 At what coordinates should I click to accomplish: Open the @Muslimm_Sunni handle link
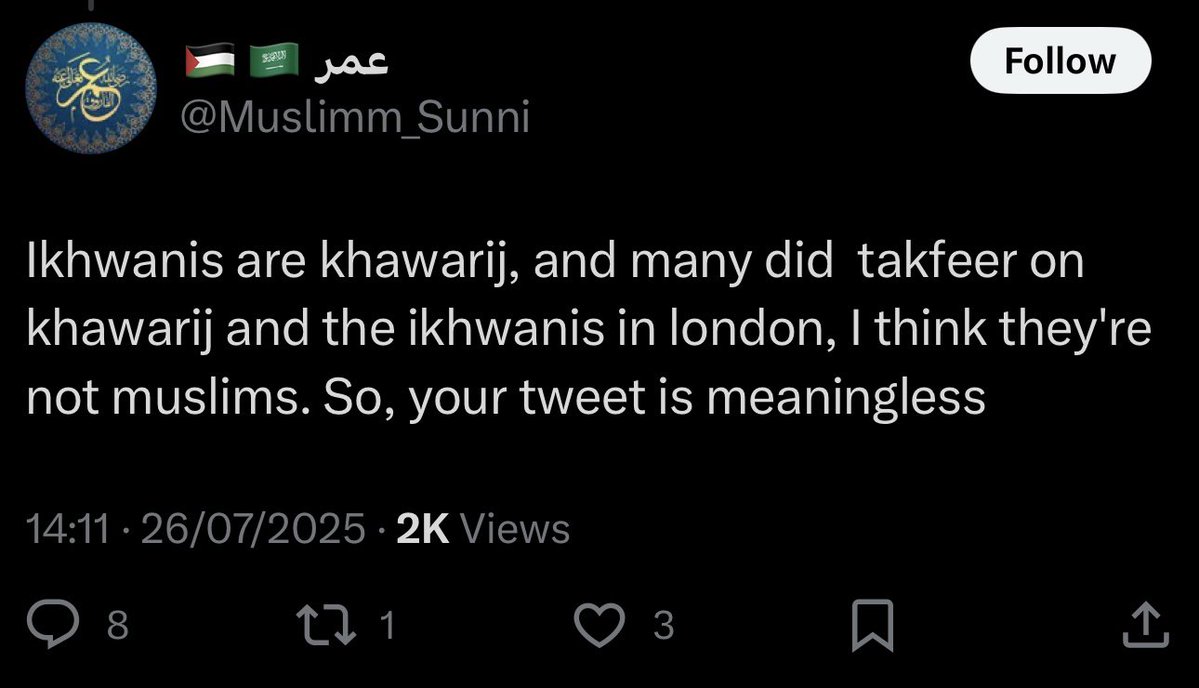(355, 118)
